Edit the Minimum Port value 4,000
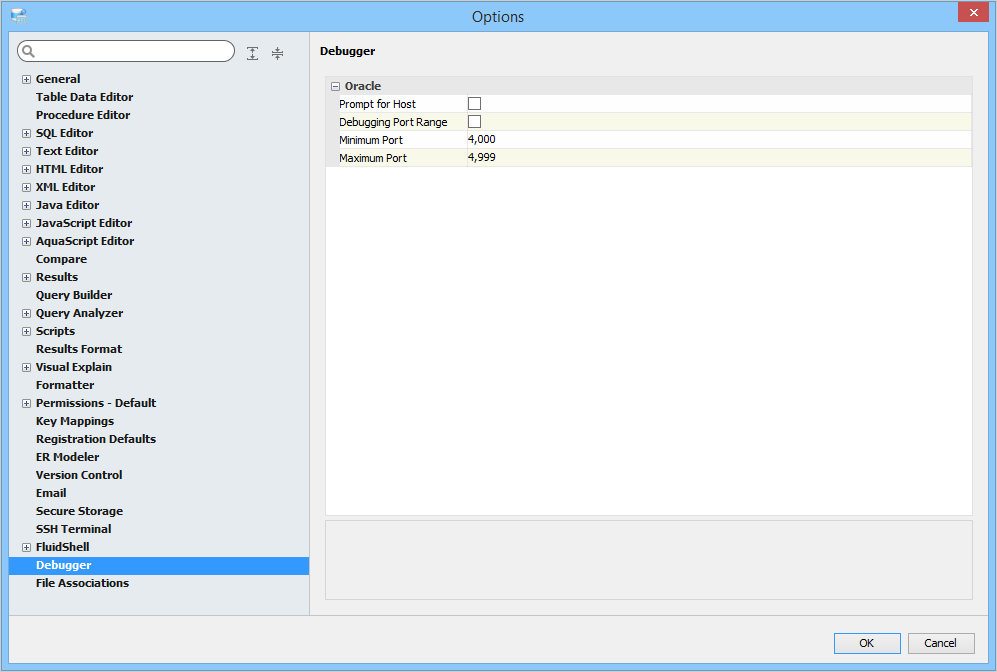The image size is (997, 672). [x=481, y=139]
